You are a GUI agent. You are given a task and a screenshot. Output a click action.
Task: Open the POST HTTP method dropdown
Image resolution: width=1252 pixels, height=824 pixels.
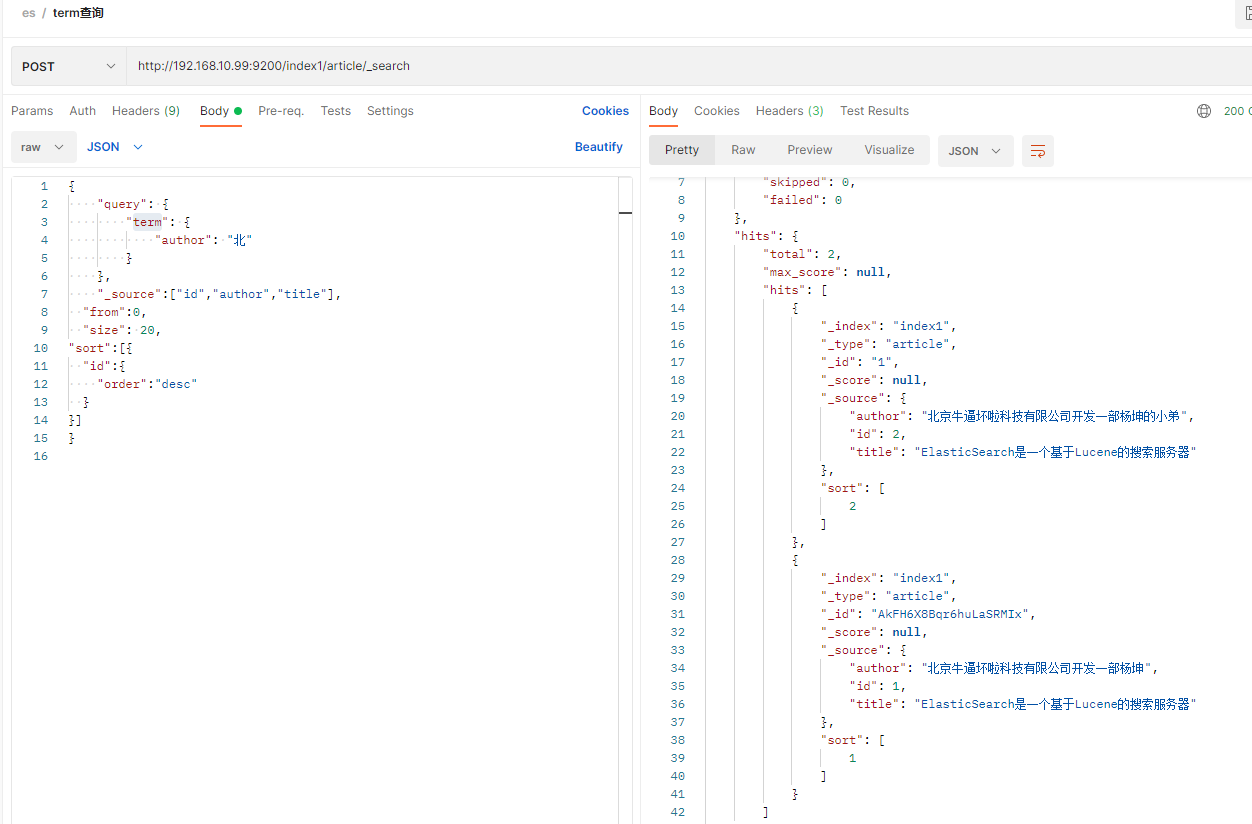tap(68, 66)
